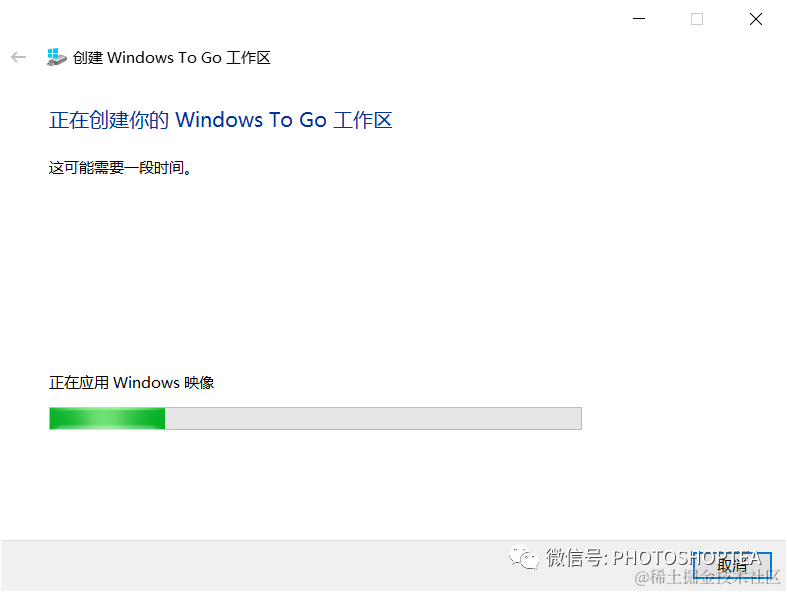Click the empty gray part of the progress bar
787x592 pixels.
[x=373, y=418]
